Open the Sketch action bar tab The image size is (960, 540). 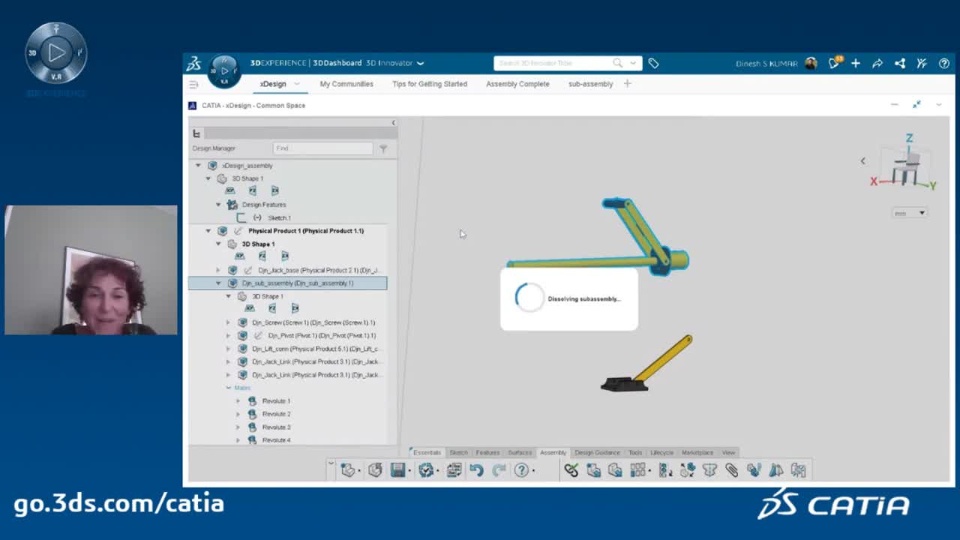coord(459,452)
